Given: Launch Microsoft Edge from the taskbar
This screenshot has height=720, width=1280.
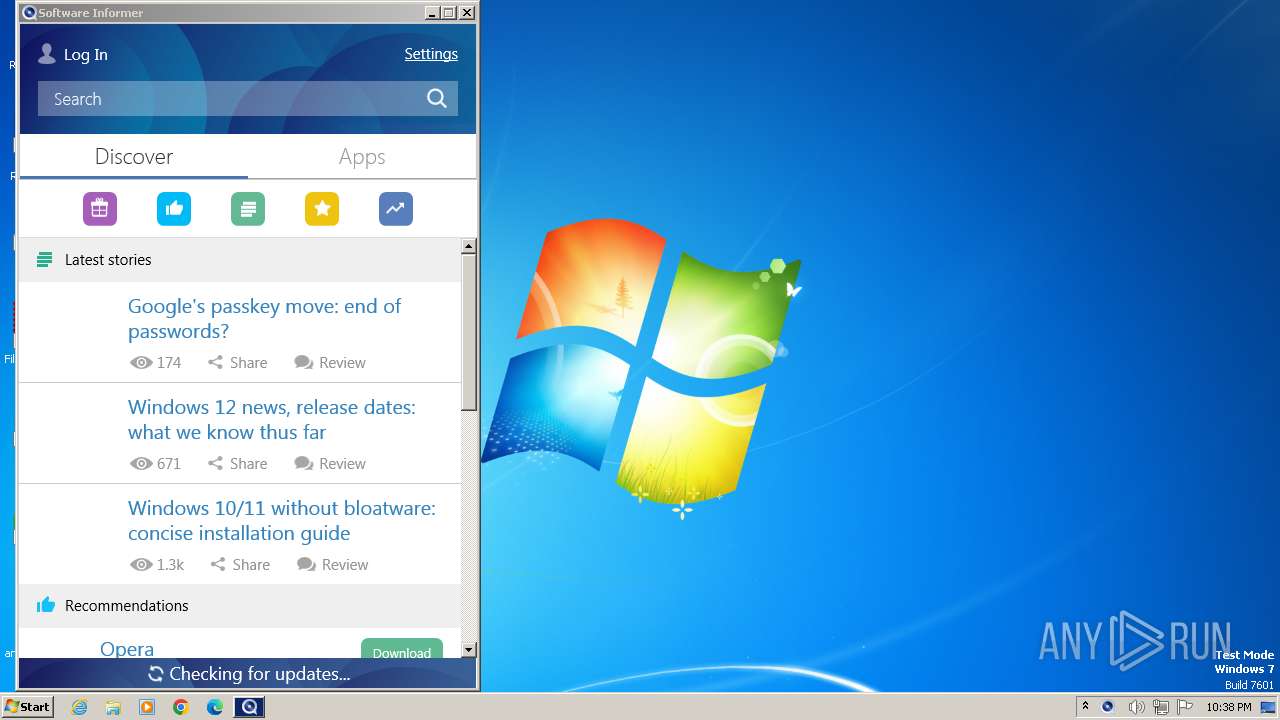Looking at the screenshot, I should coord(215,707).
